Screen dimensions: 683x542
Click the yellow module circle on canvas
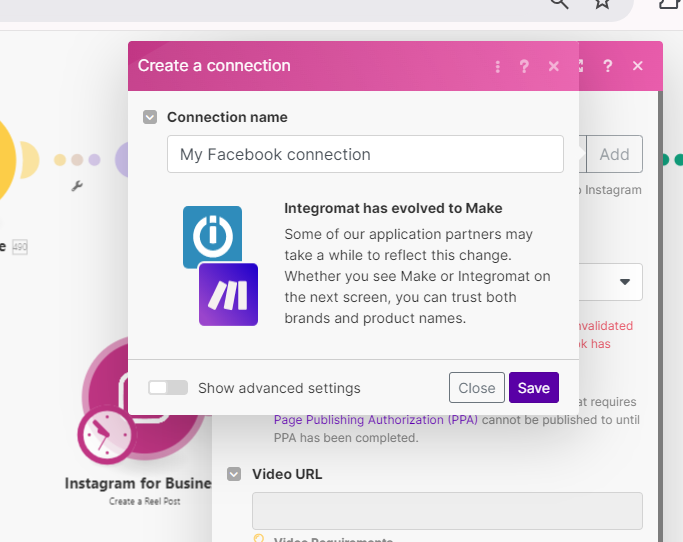[x=6, y=160]
